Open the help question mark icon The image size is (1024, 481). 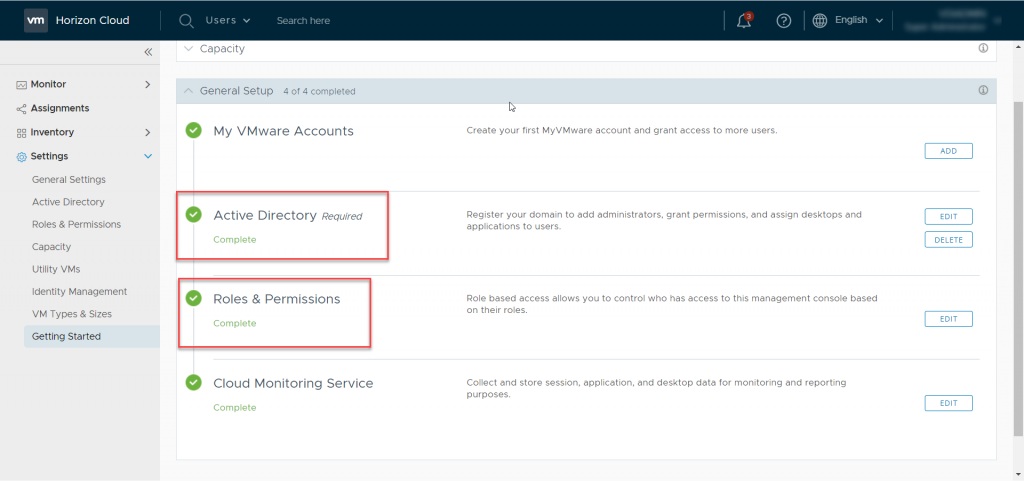pyautogui.click(x=784, y=21)
